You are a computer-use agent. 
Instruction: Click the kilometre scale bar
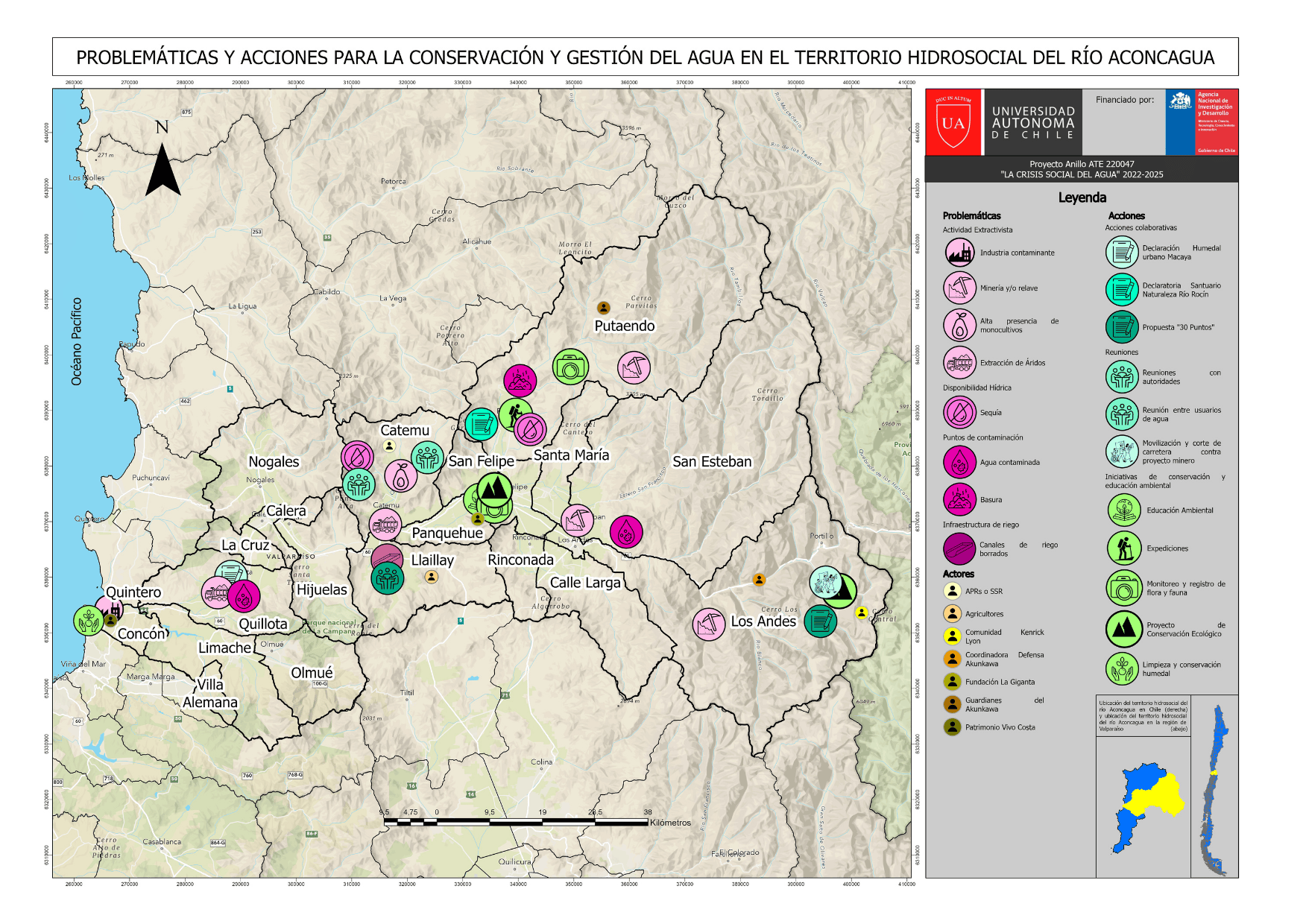pyautogui.click(x=515, y=822)
